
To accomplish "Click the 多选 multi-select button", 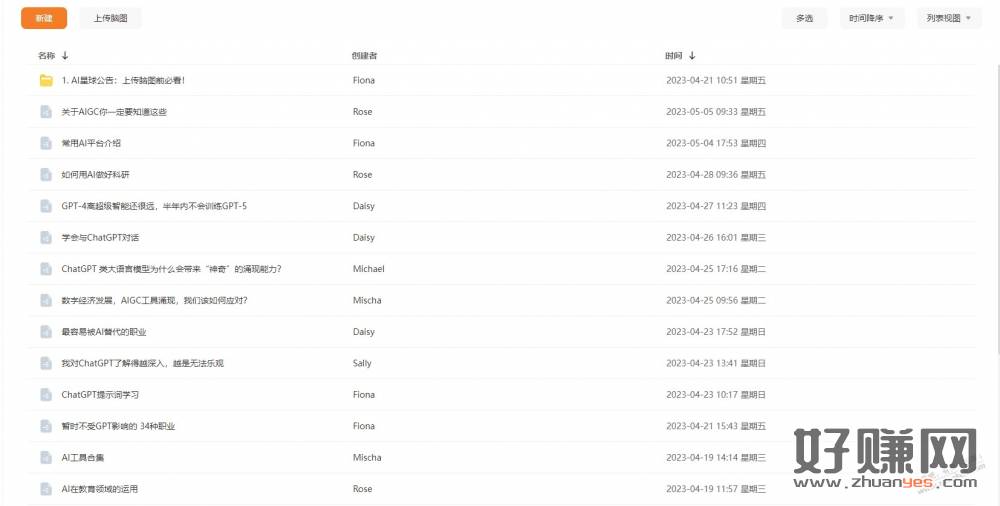I will point(804,18).
